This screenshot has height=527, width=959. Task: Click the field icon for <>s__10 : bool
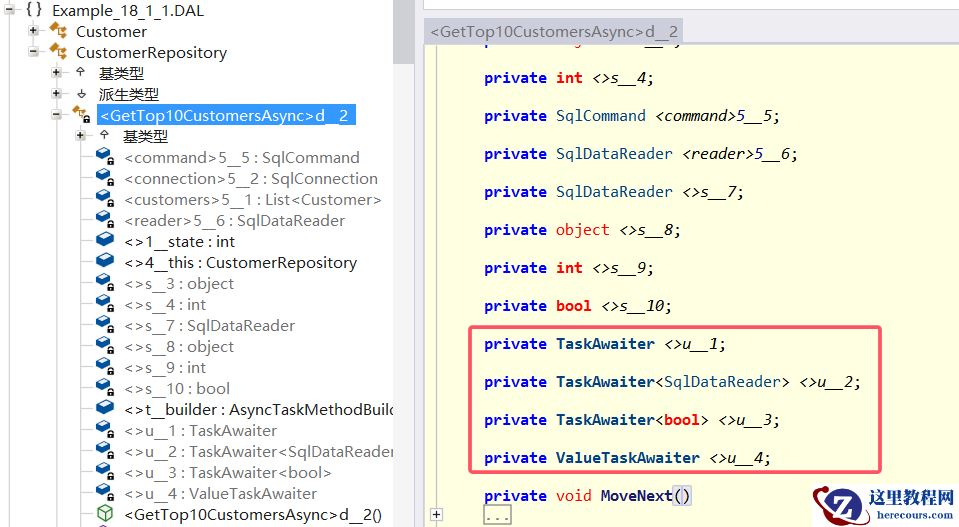105,387
